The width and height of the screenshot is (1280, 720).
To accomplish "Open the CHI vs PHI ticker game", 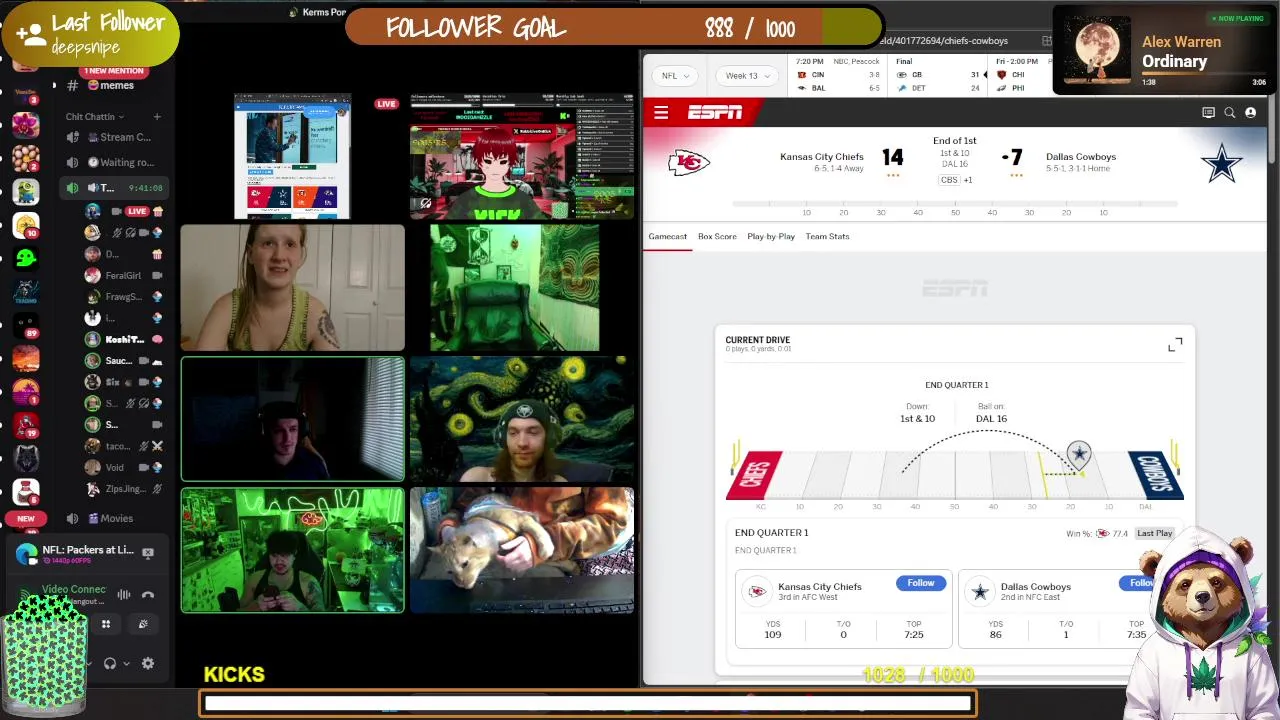I will tap(1020, 76).
